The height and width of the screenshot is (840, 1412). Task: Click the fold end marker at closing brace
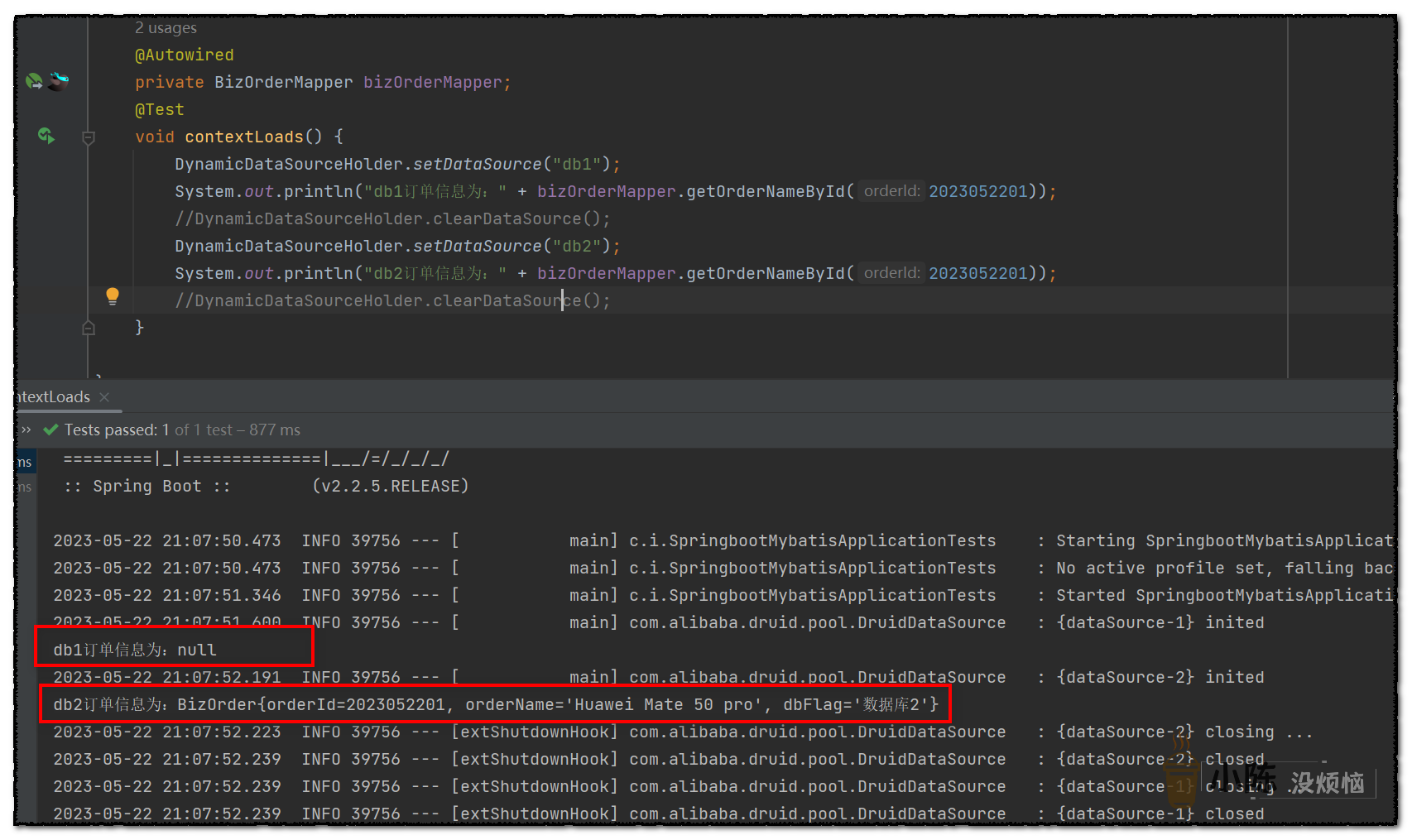click(89, 328)
